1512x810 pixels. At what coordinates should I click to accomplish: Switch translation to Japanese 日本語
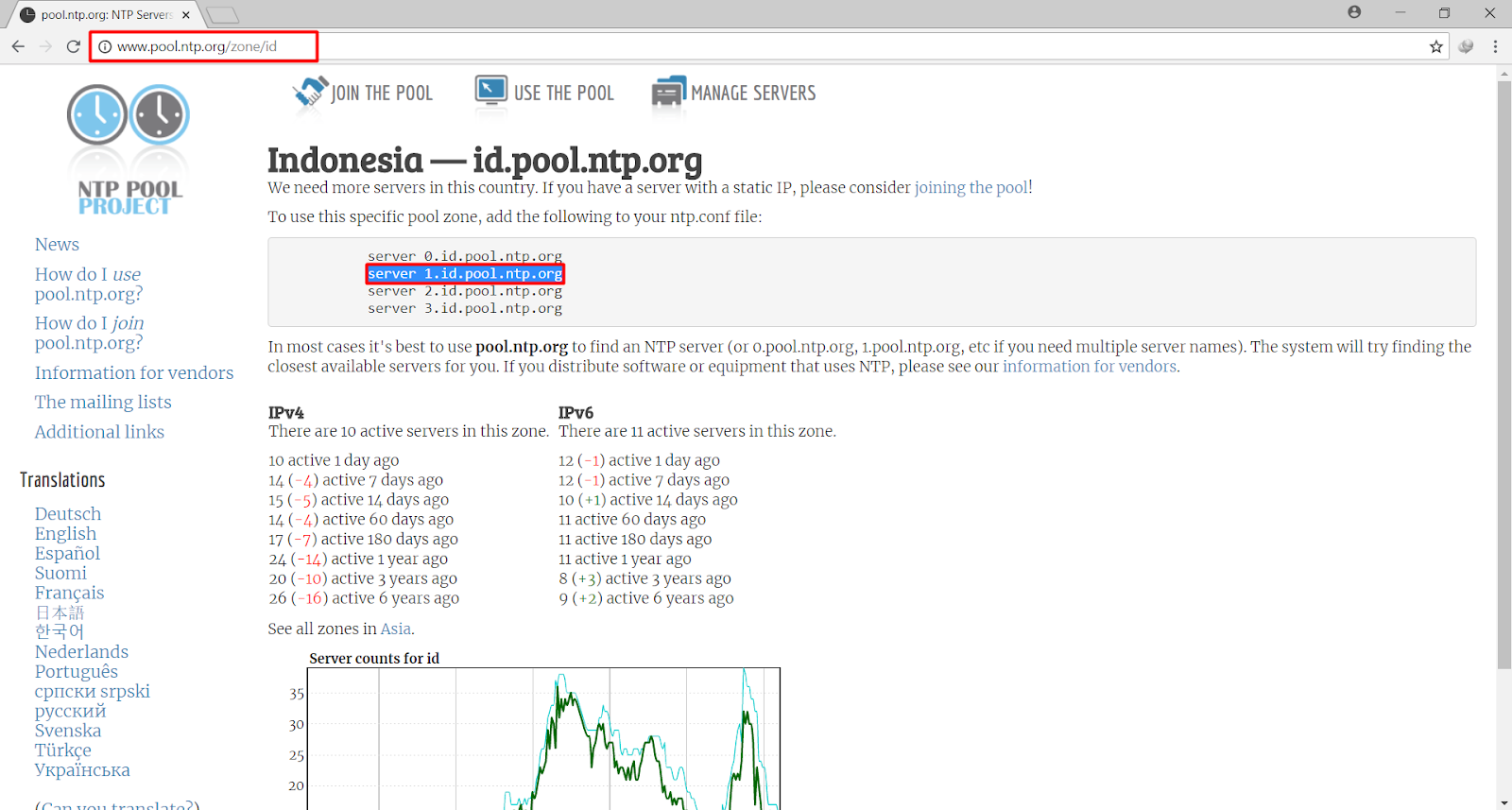[x=60, y=612]
